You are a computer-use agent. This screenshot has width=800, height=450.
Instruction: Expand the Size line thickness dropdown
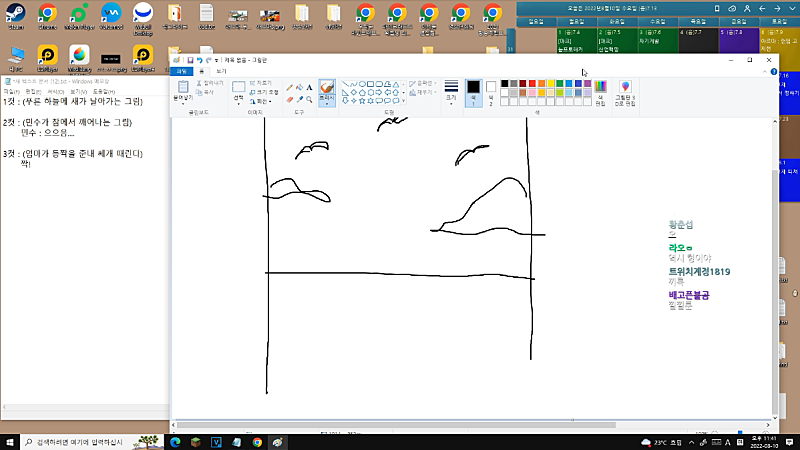tap(451, 92)
